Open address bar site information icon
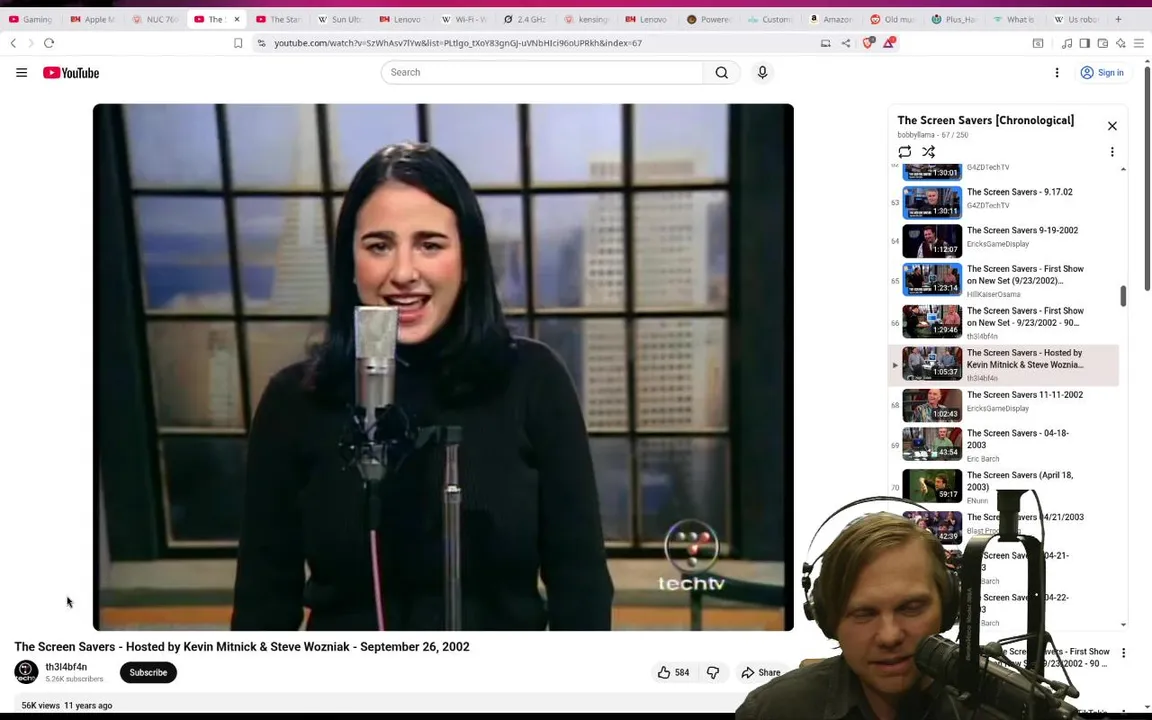 (x=262, y=43)
